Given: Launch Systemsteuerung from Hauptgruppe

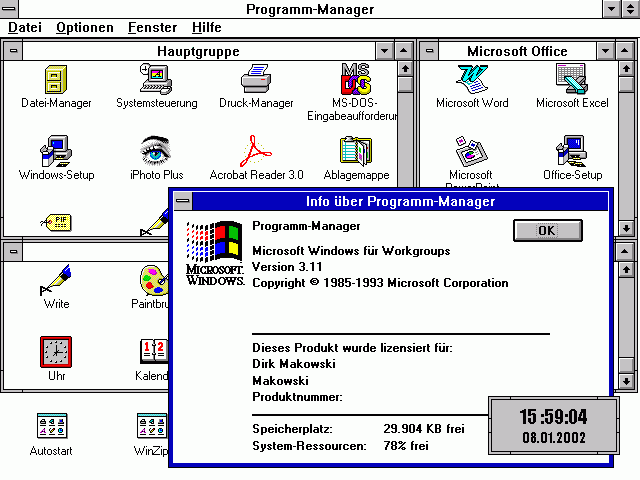Looking at the screenshot, I should pyautogui.click(x=156, y=80).
